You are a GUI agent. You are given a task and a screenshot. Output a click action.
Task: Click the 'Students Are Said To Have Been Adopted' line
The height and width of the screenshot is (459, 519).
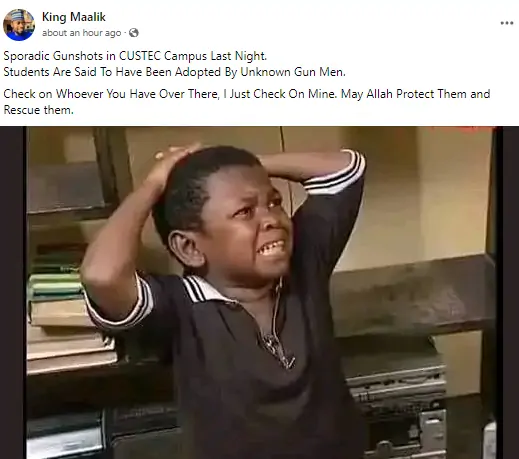click(174, 72)
